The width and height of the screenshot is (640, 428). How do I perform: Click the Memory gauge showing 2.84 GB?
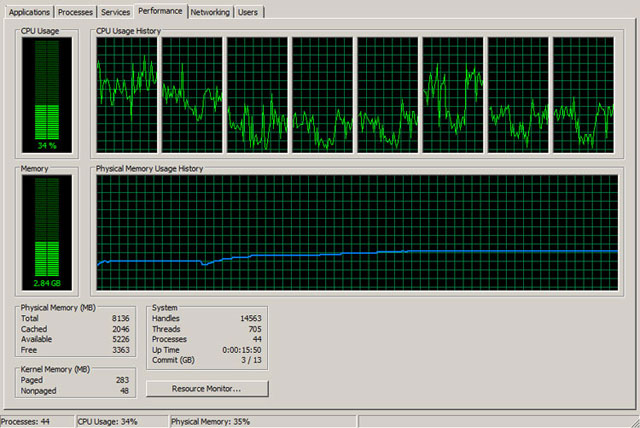[47, 233]
